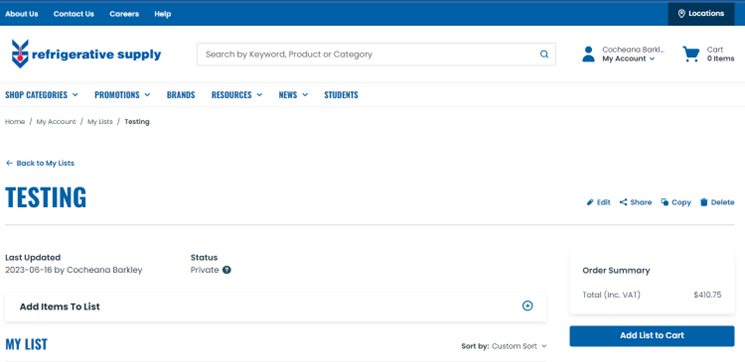The image size is (745, 362).
Task: Click the Share list link text
Action: 641,202
